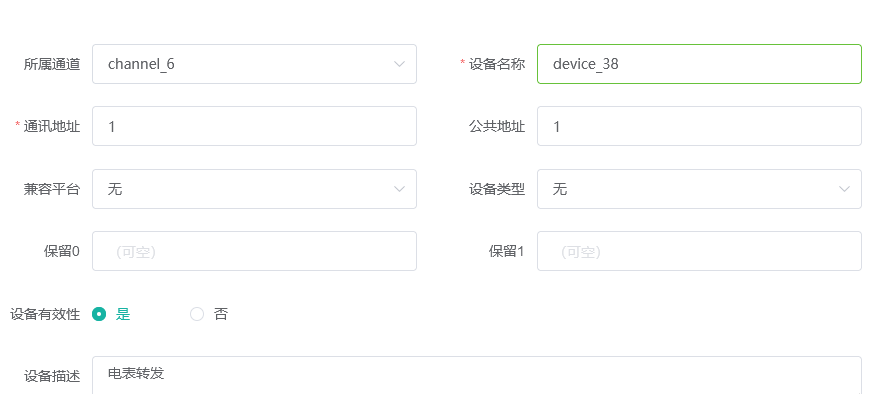
Task: Select the 否 radio button for 设备有效性
Action: pyautogui.click(x=197, y=314)
